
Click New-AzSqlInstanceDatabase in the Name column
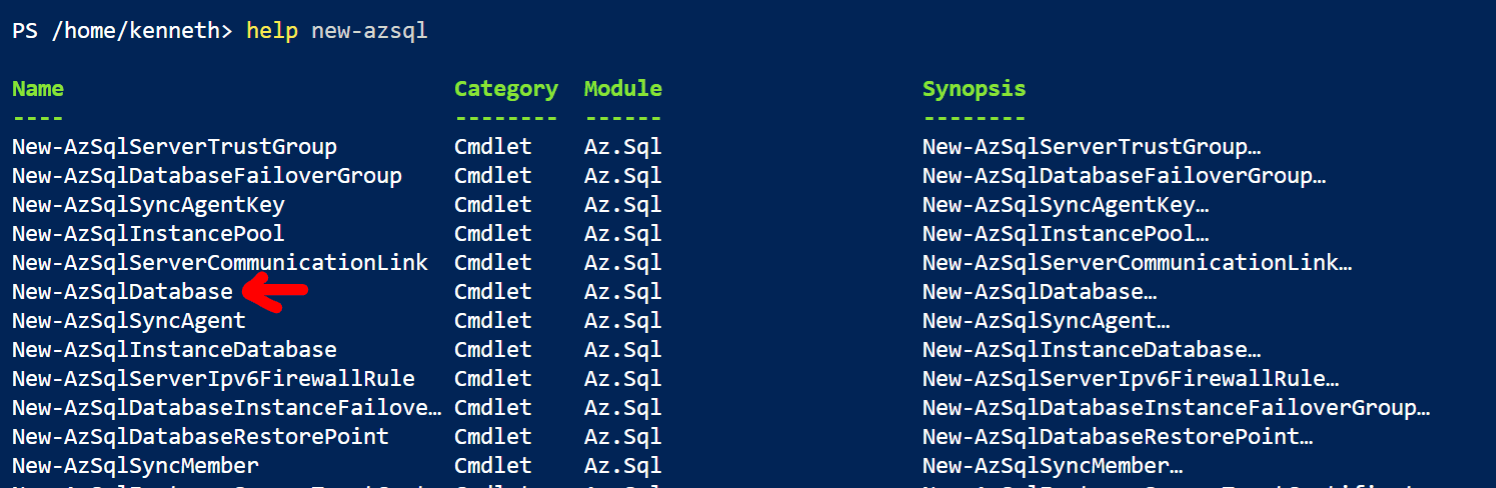coord(174,350)
